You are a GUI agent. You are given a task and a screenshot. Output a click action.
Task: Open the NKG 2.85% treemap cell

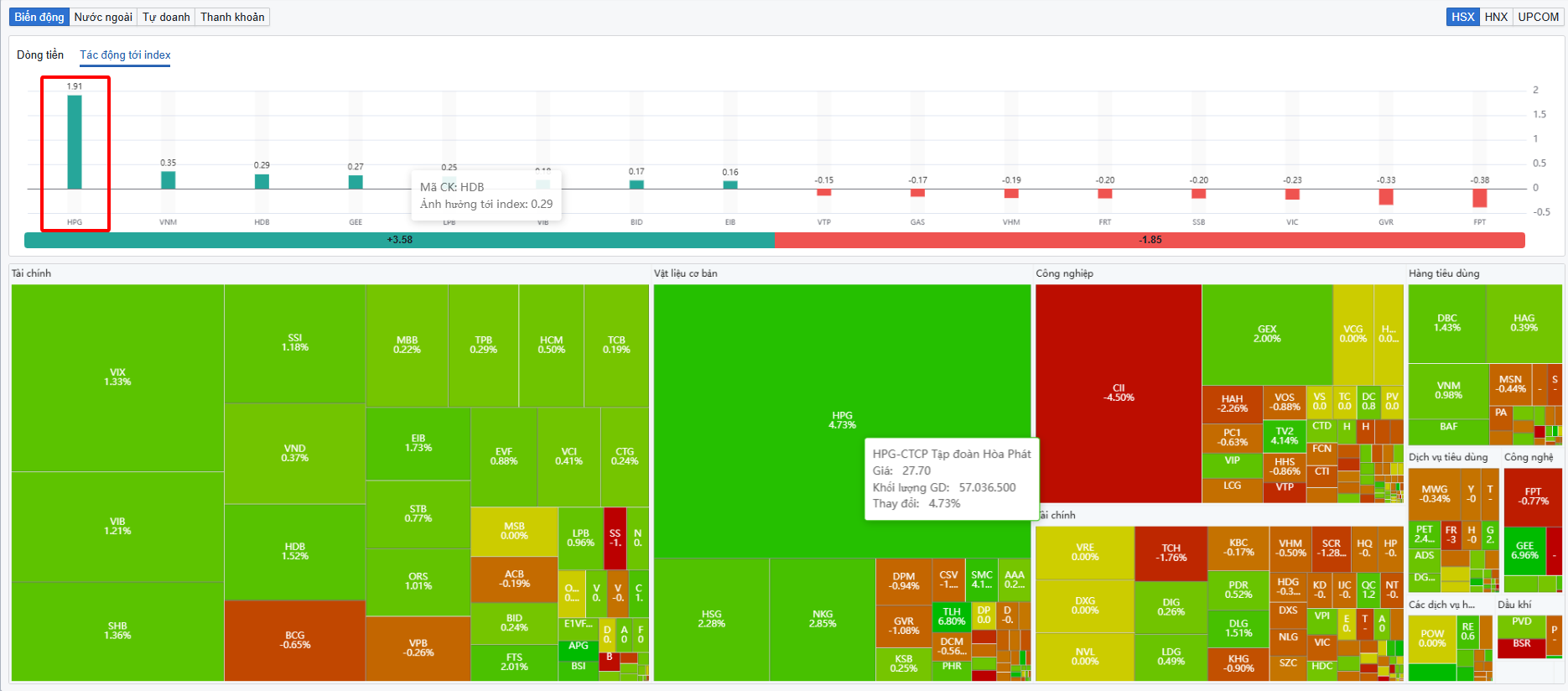(x=823, y=620)
